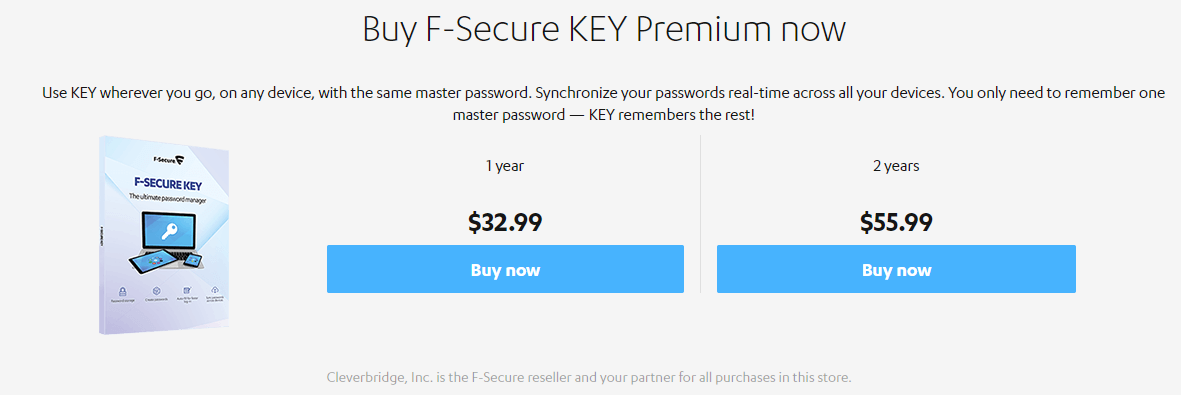Buy the 1 year subscription now
The width and height of the screenshot is (1181, 395).
click(505, 269)
